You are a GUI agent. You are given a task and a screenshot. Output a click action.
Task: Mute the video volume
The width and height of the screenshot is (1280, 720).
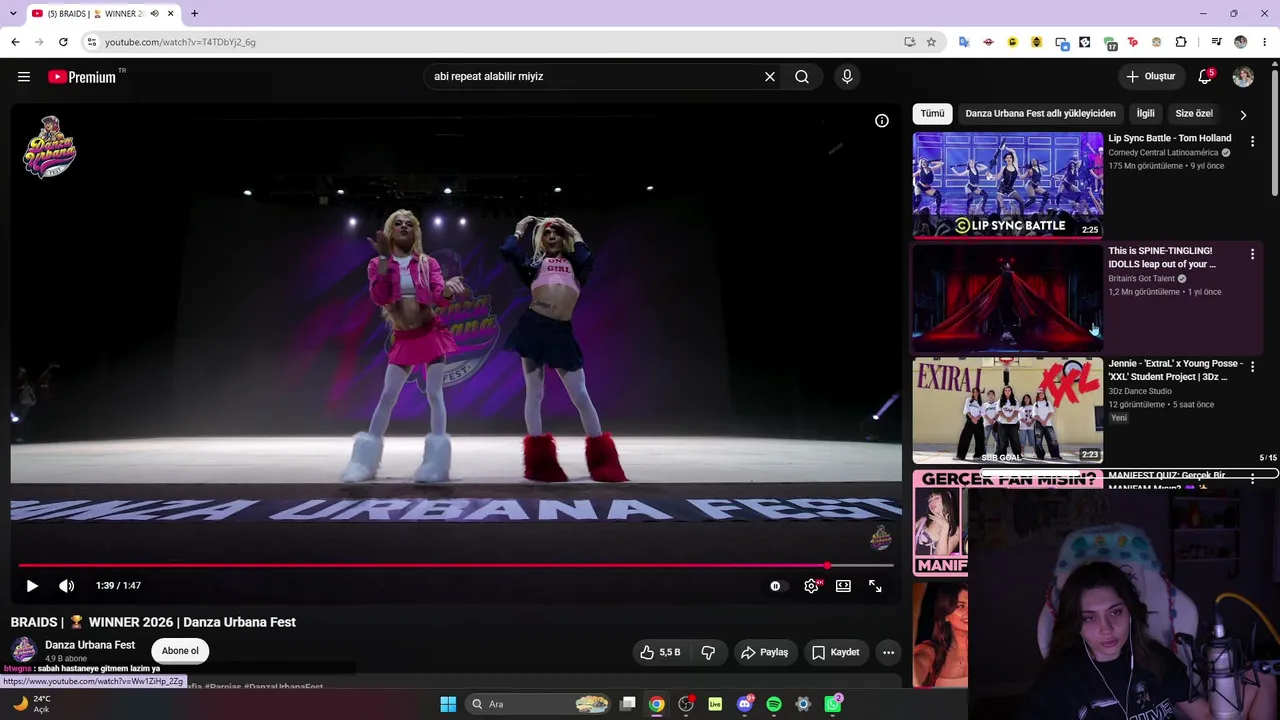(x=67, y=586)
